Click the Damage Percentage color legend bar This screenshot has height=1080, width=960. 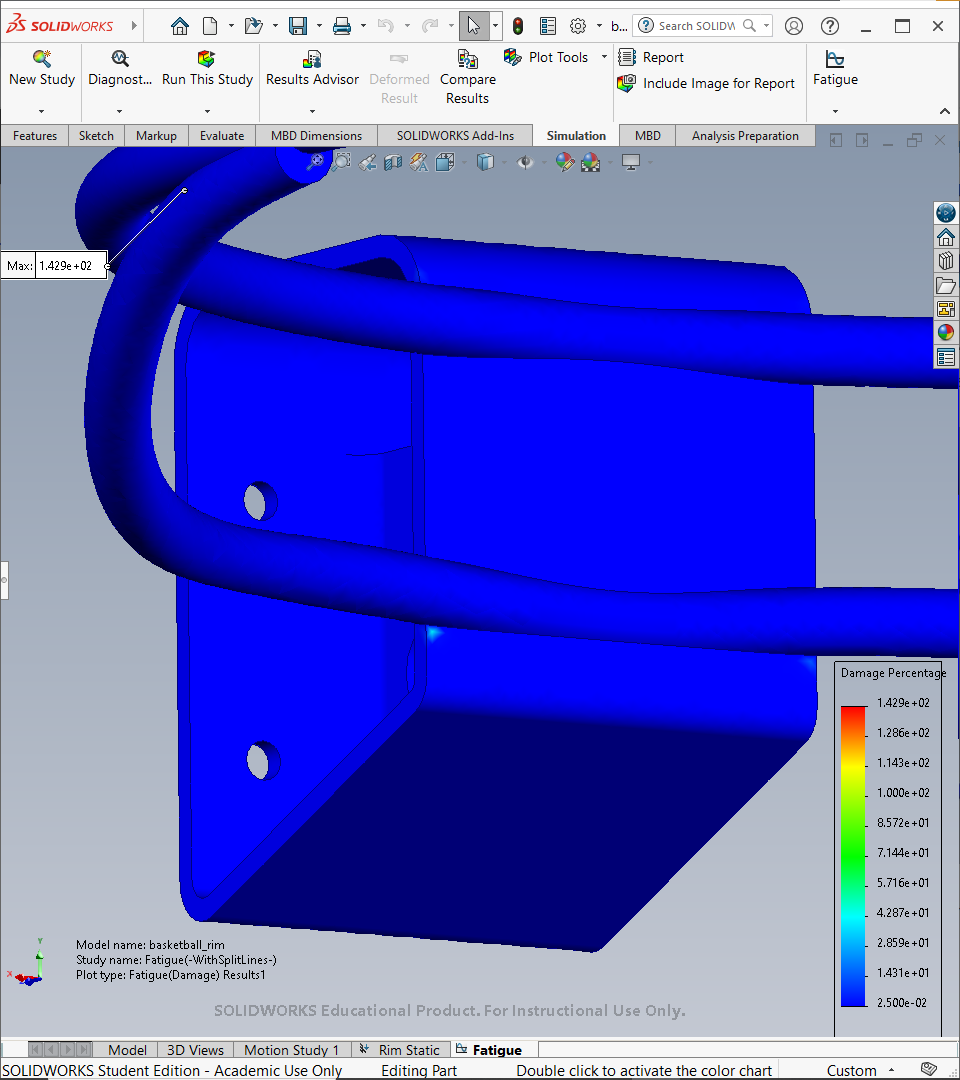pos(854,856)
